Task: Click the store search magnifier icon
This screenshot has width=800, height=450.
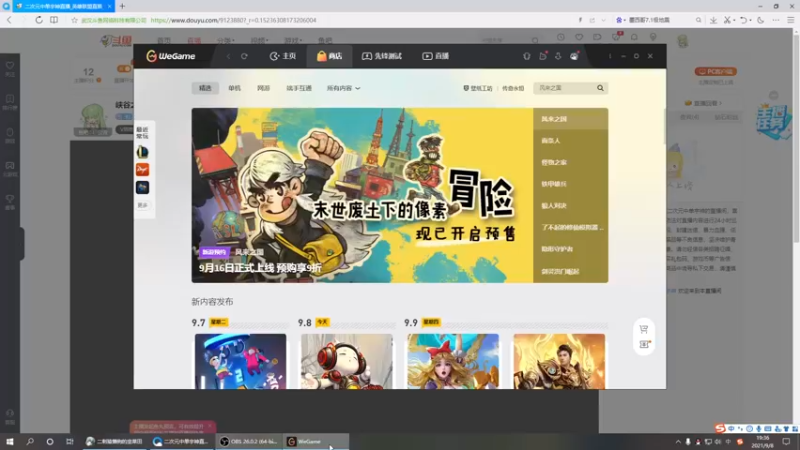Action: click(x=601, y=88)
